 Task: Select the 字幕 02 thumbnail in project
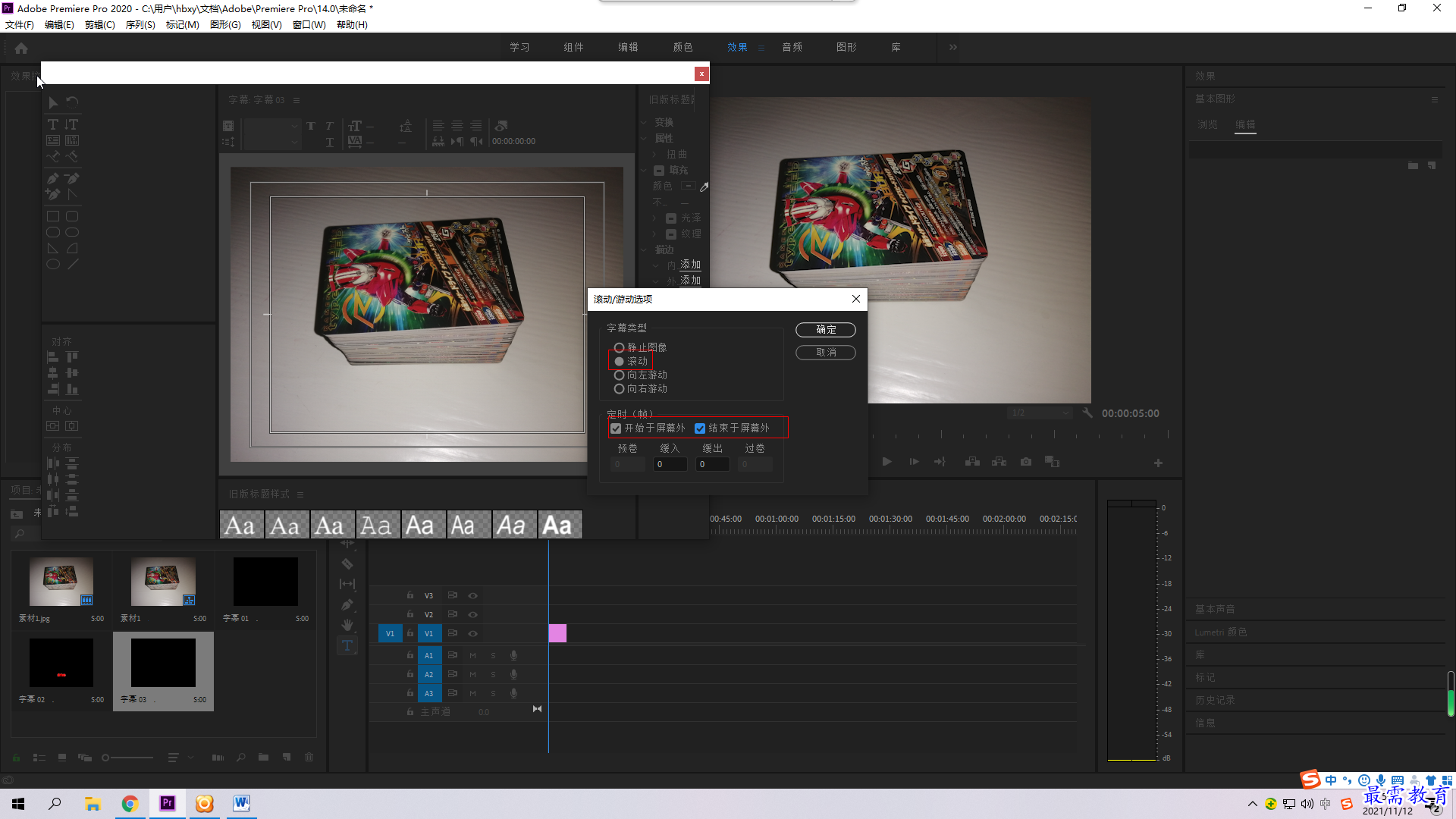pos(61,663)
